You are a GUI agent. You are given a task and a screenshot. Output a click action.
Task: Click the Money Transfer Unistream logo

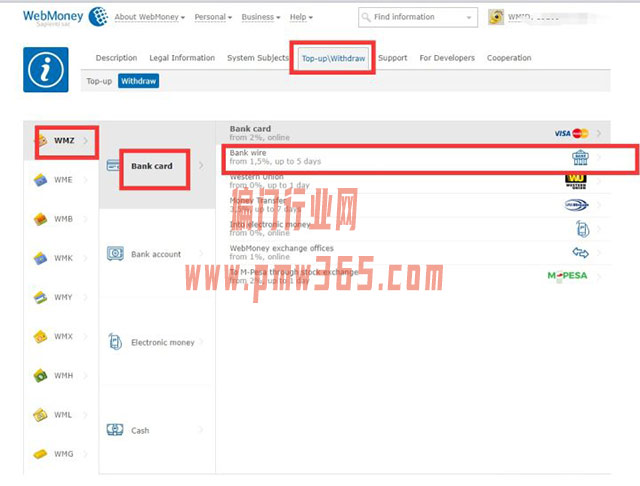576,205
